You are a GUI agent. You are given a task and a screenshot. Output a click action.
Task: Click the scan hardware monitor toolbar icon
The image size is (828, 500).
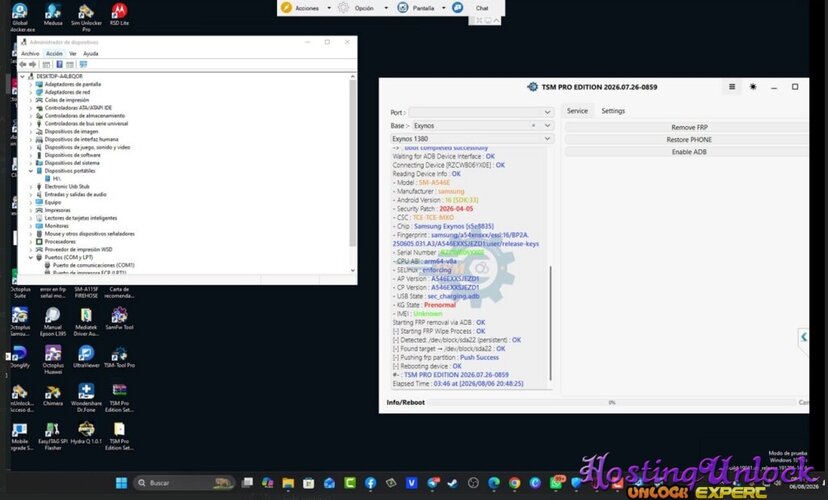click(x=83, y=64)
